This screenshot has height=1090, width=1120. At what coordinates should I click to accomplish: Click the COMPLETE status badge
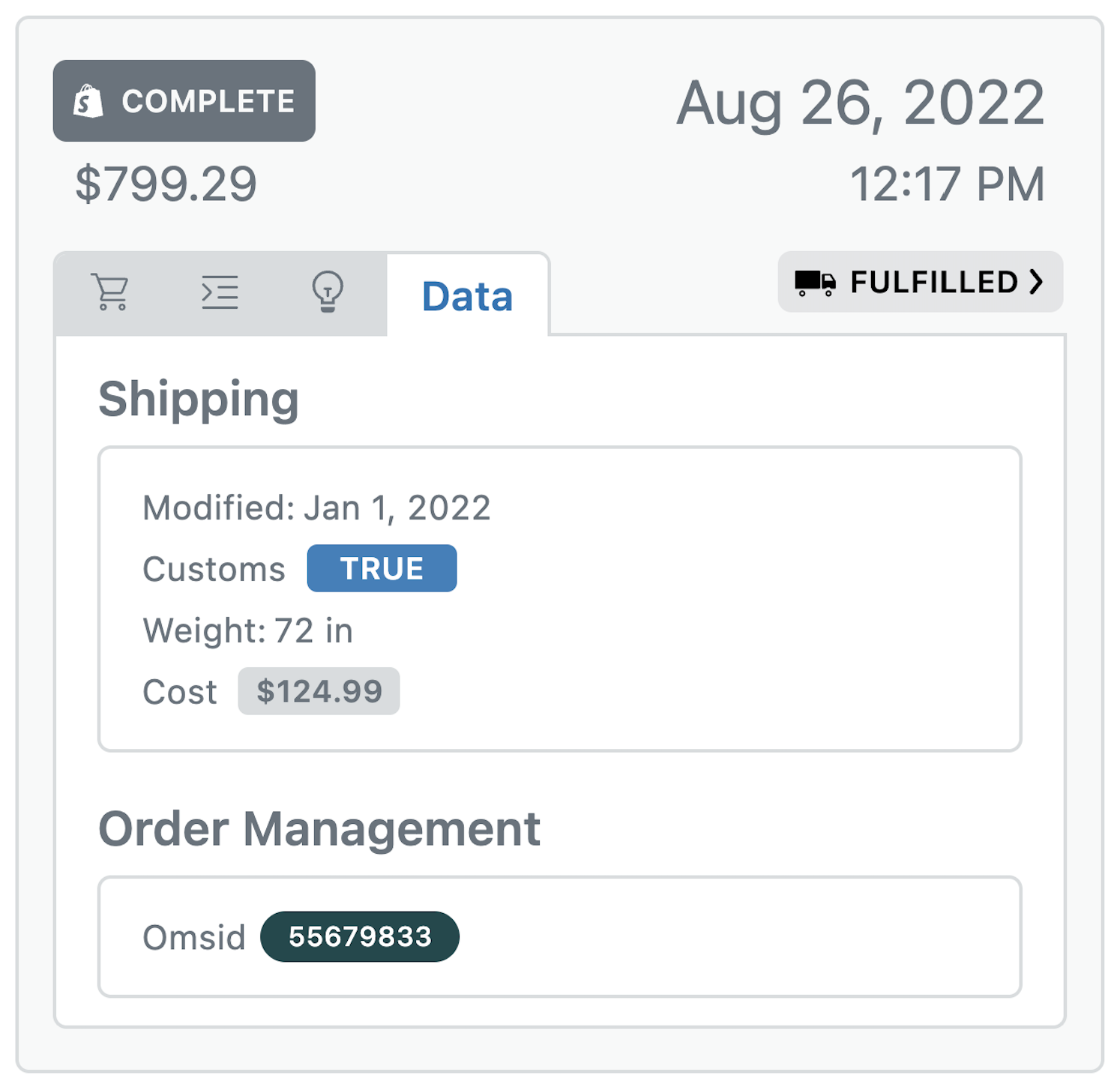tap(184, 101)
